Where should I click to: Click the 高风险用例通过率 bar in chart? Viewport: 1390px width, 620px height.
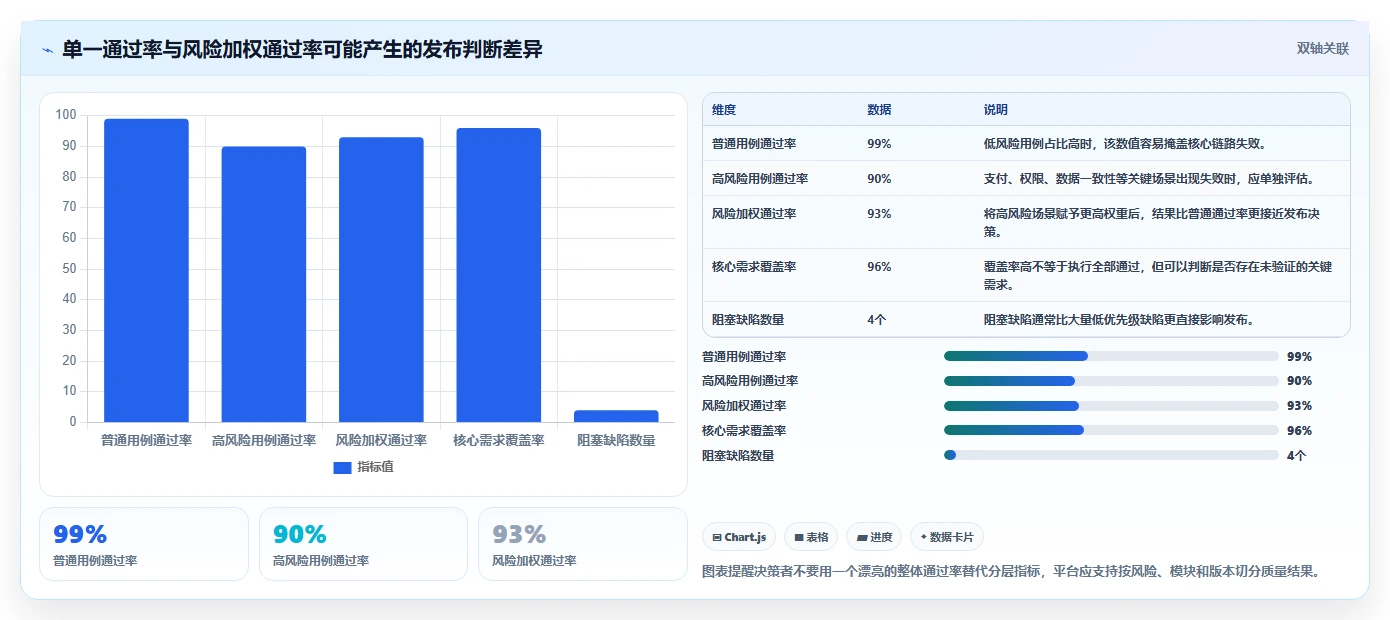264,284
